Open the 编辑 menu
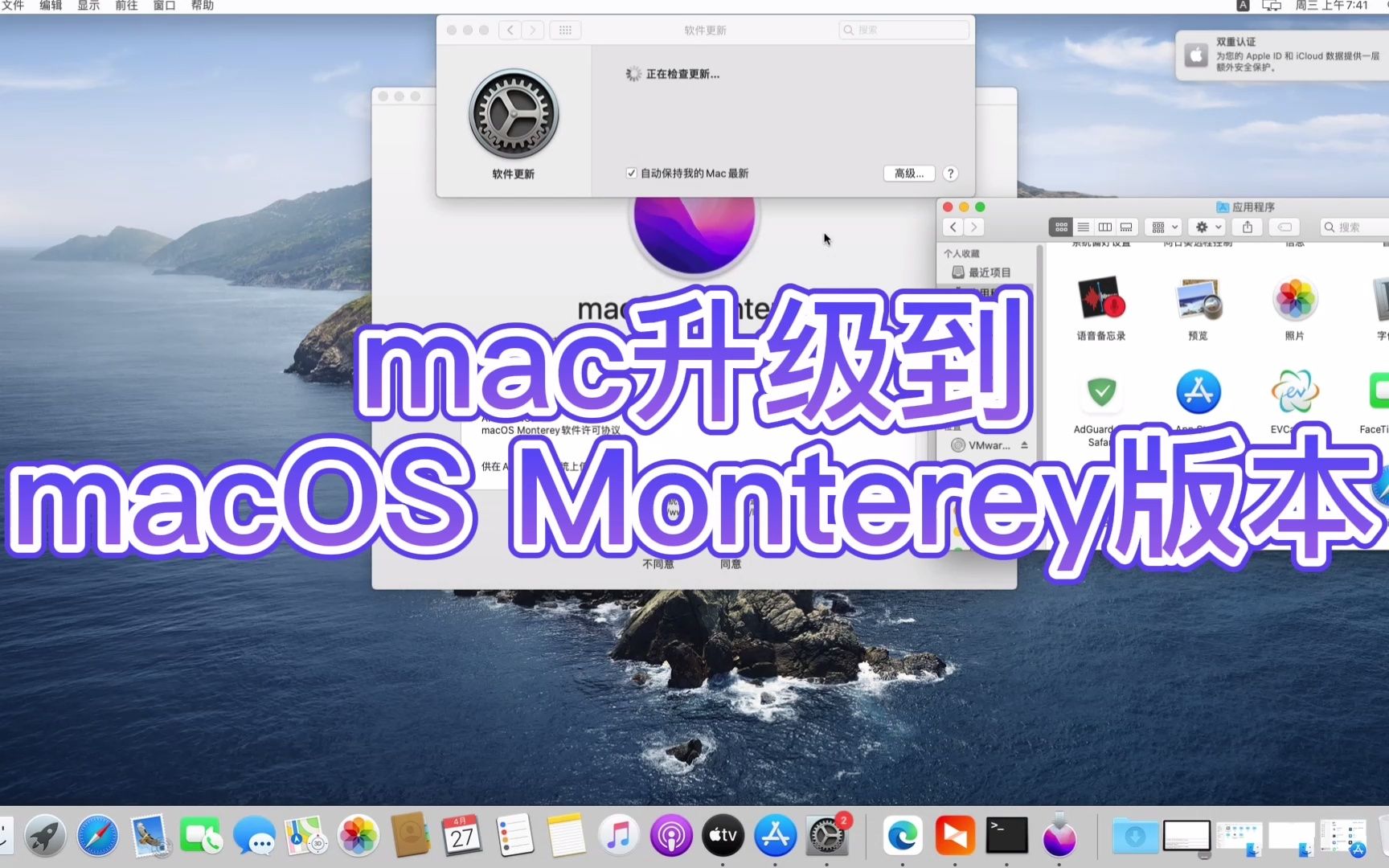This screenshot has height=868, width=1389. click(x=51, y=6)
